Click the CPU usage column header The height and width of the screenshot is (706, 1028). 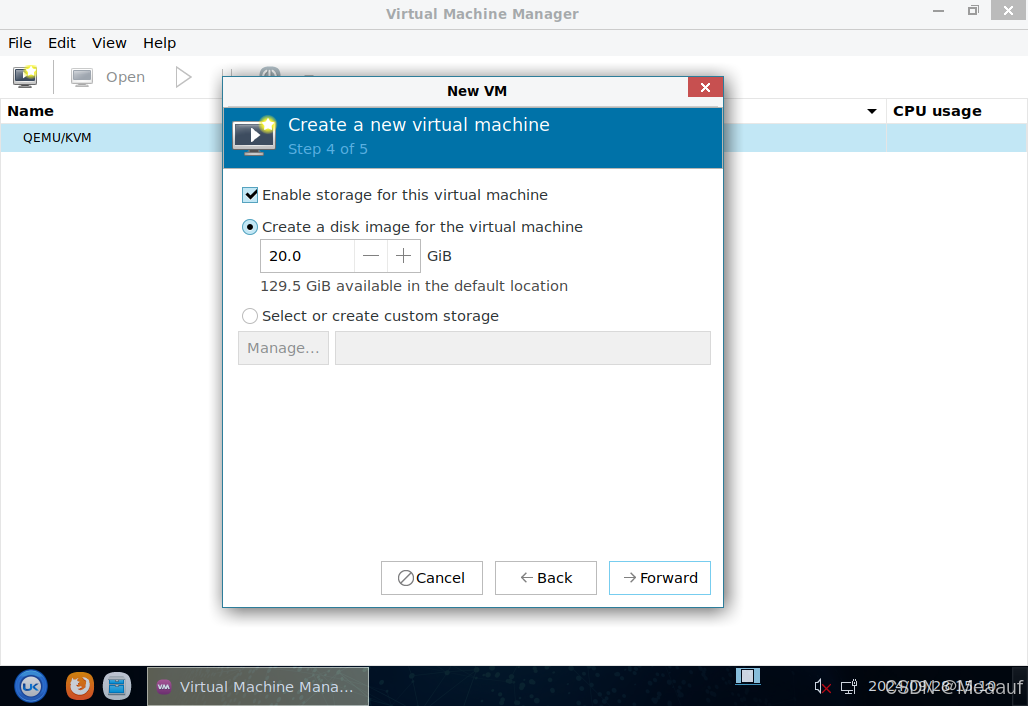[937, 111]
